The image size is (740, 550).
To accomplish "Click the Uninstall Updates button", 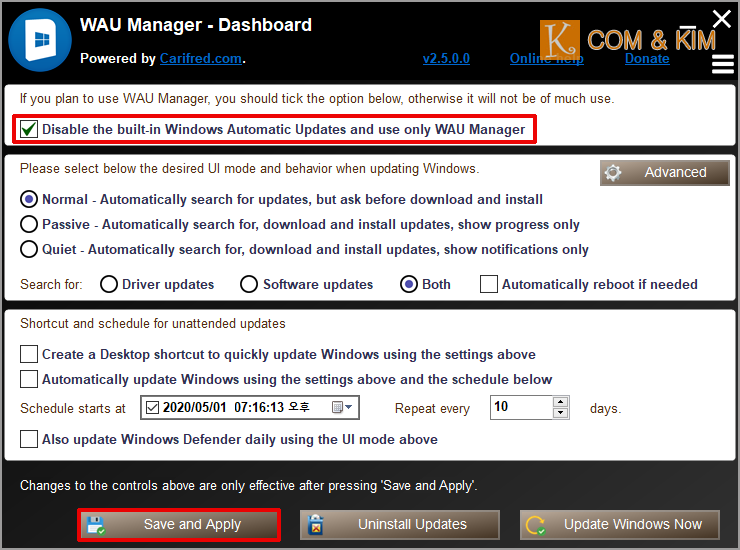I will (x=400, y=525).
